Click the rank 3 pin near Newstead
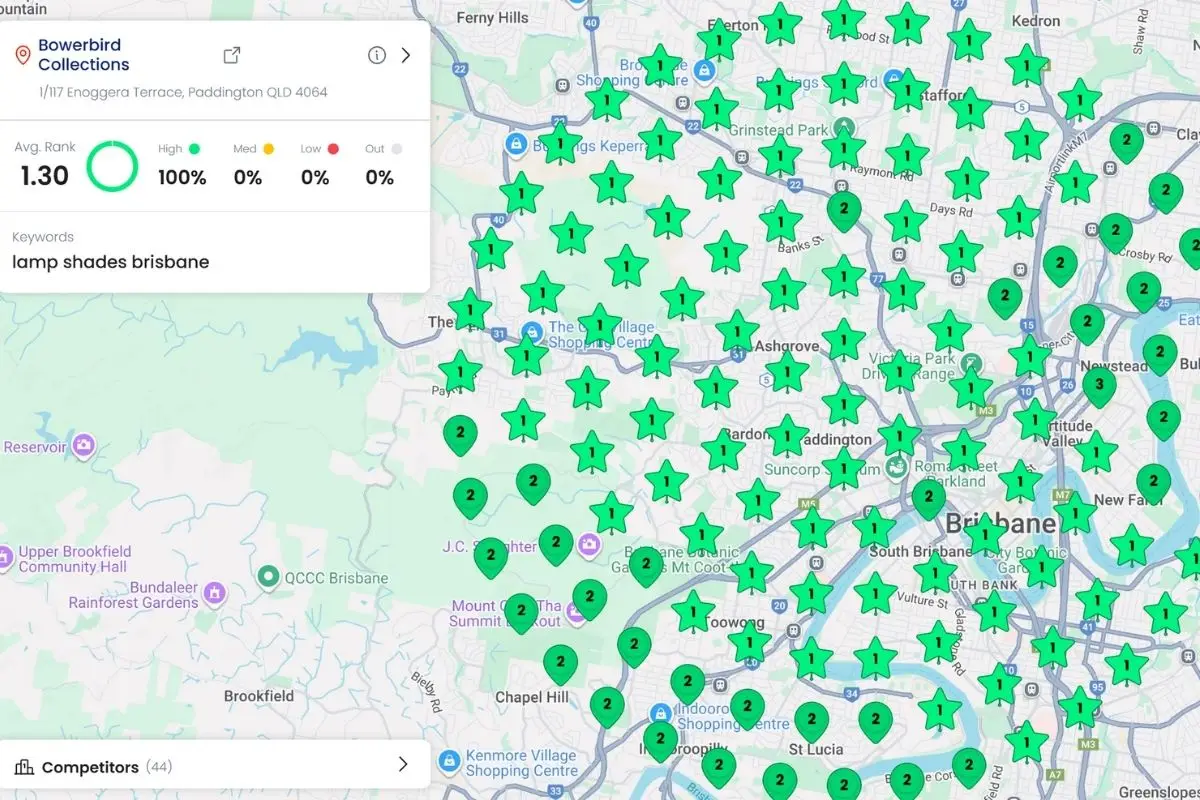1200x800 pixels. (x=1099, y=385)
